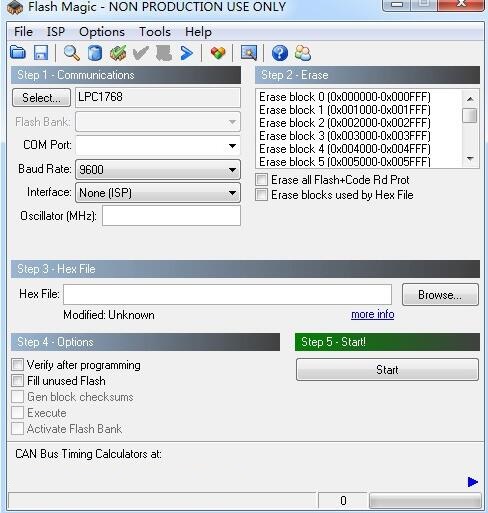Toggle the Fill unused Flash checkbox
This screenshot has width=488, height=513.
click(x=18, y=381)
